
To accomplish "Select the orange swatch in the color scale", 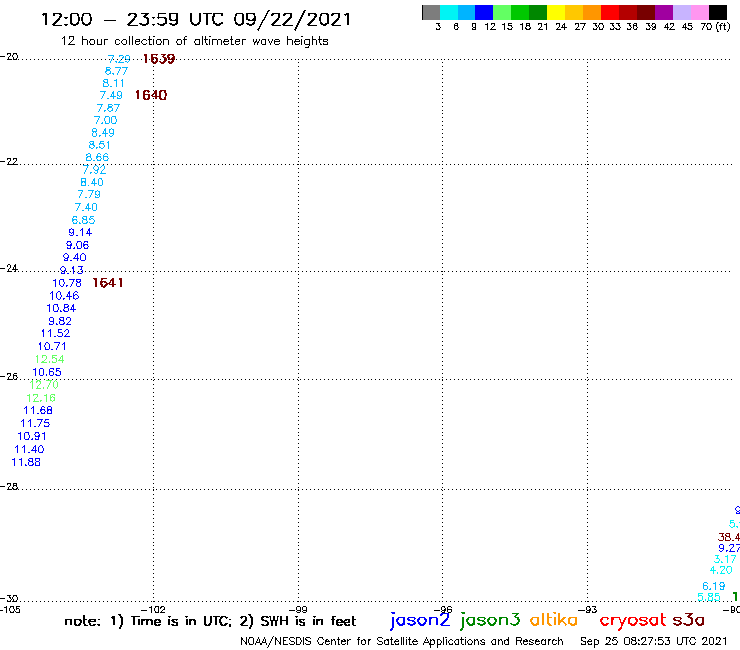I will [592, 12].
